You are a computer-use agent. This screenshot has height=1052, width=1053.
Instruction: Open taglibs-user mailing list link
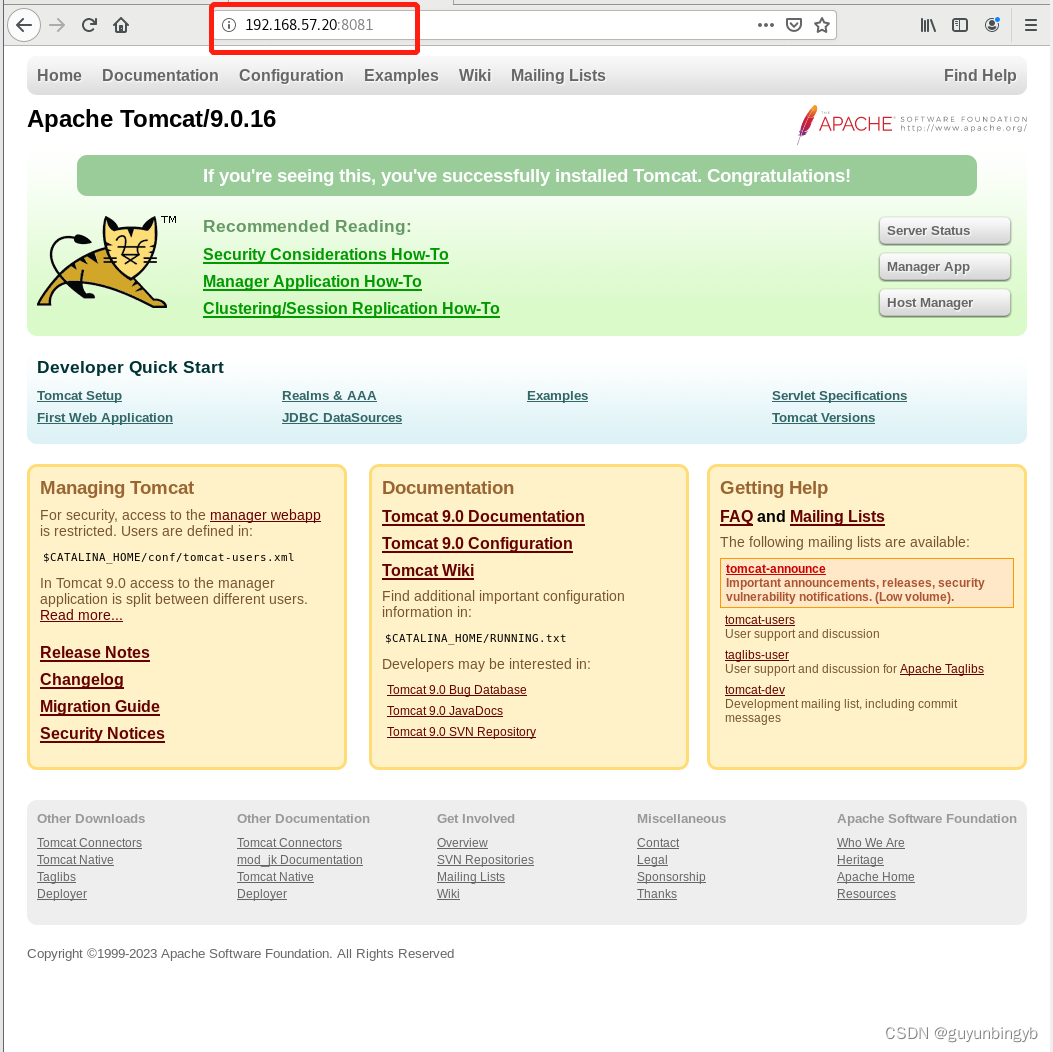point(757,655)
